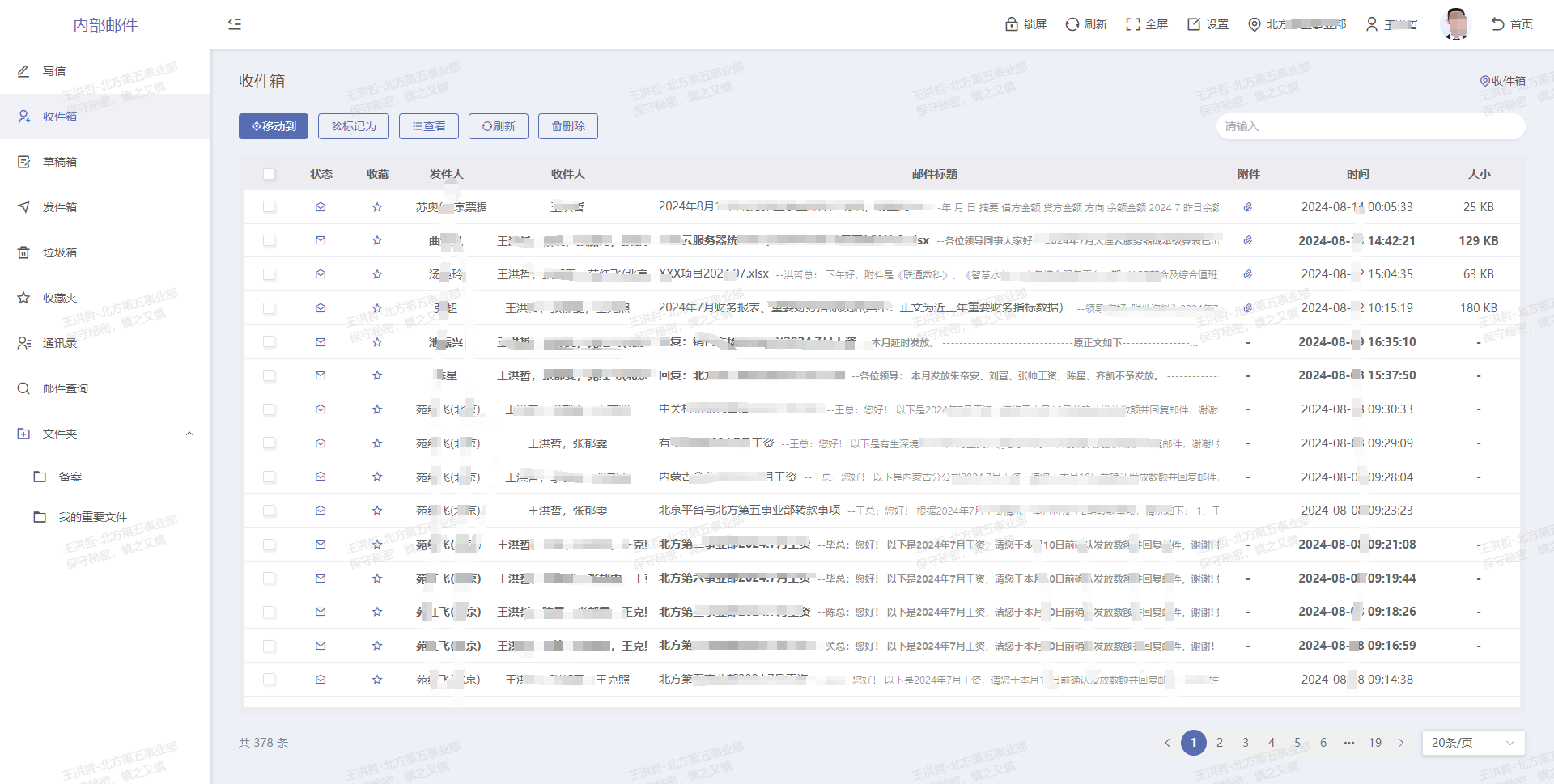Click 首页 home return icon
The height and width of the screenshot is (784, 1554).
tap(1498, 24)
